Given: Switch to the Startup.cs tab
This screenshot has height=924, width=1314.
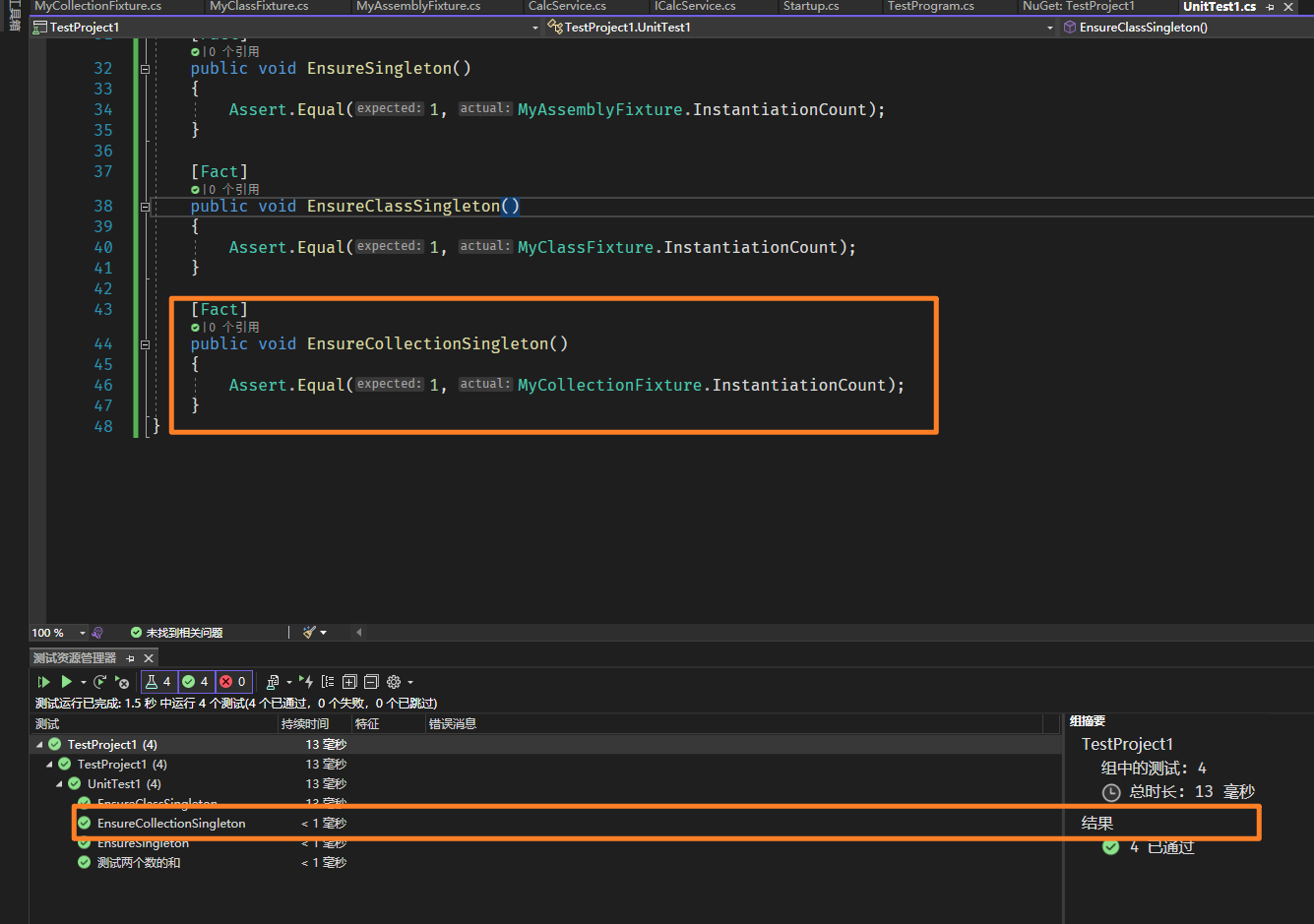Looking at the screenshot, I should coord(811,6).
